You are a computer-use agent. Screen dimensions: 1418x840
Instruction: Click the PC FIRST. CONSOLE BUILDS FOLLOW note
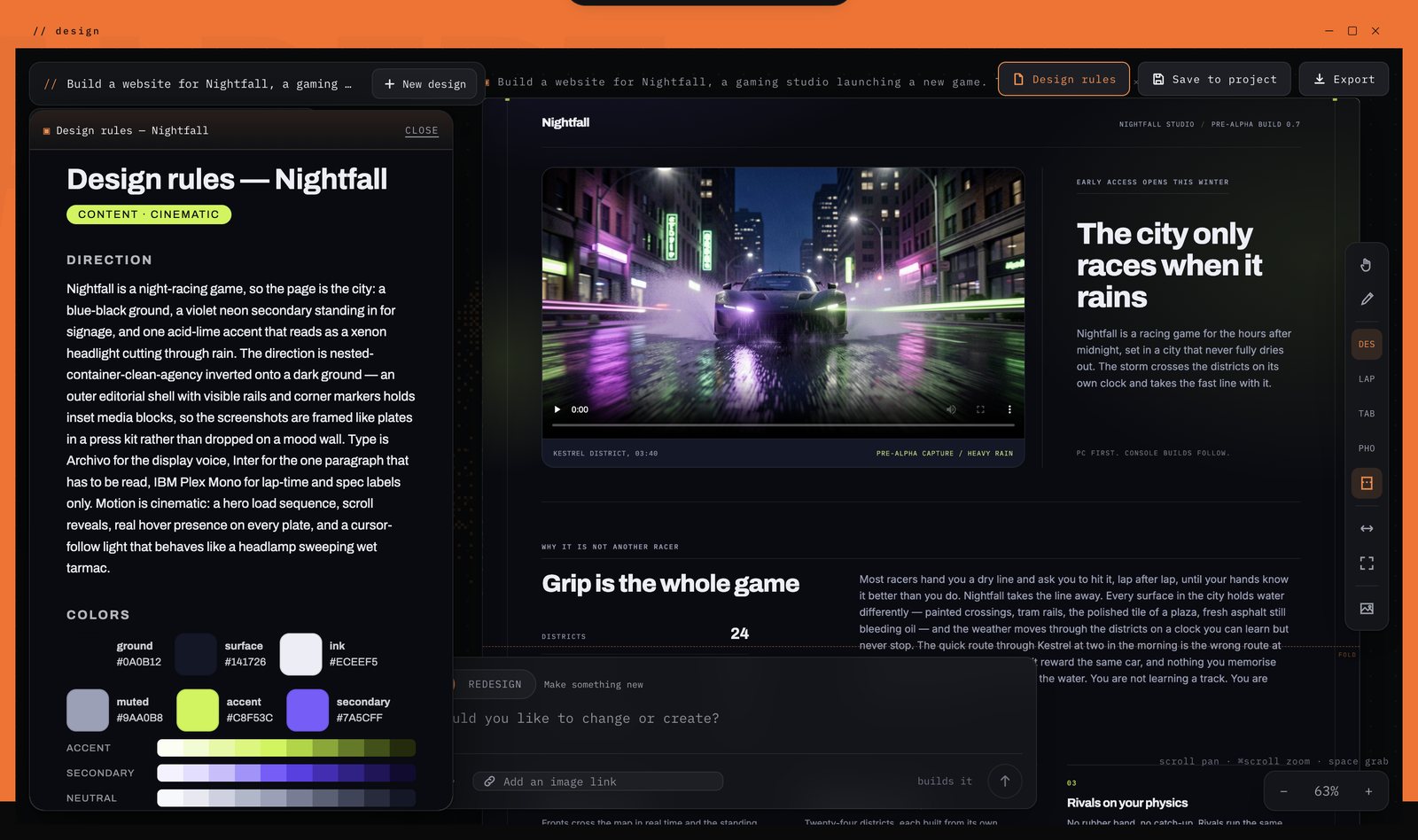click(1152, 454)
